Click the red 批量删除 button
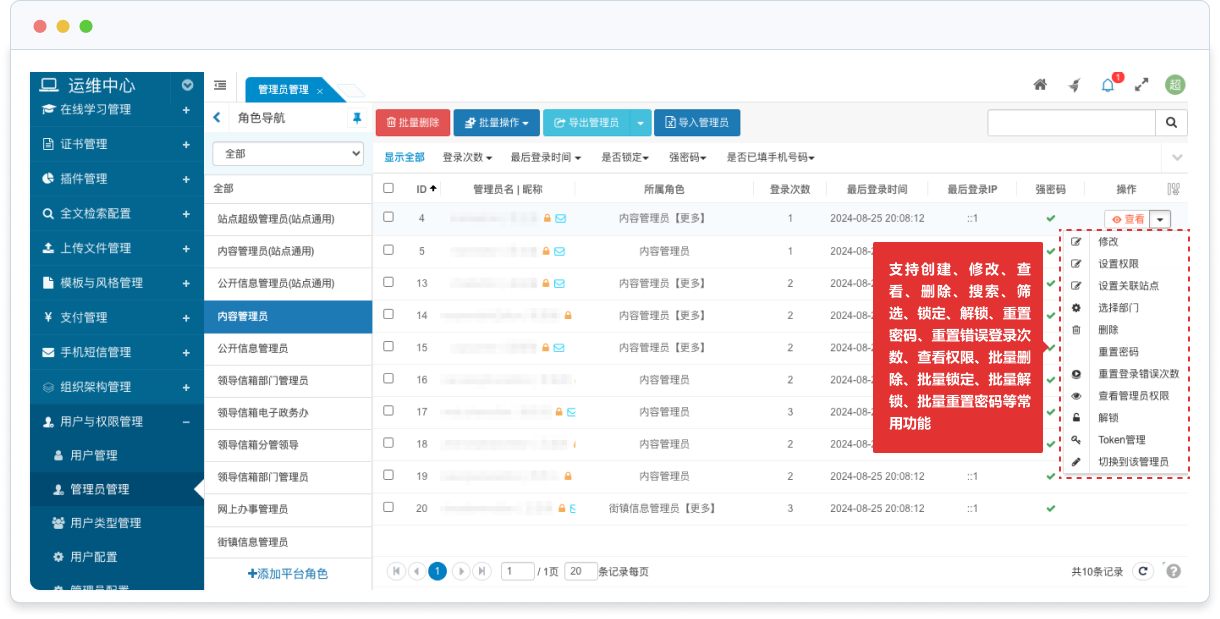The height and width of the screenshot is (619, 1220). coord(413,123)
